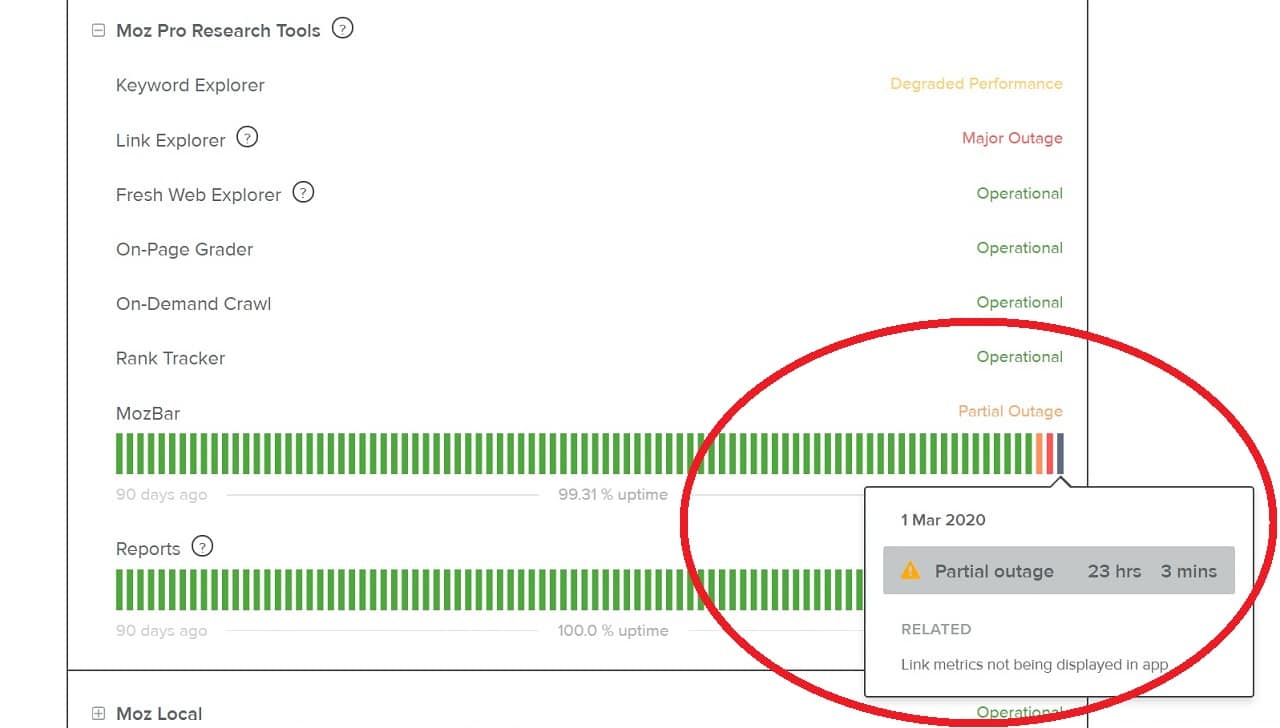The height and width of the screenshot is (728, 1280).
Task: Click help icon beside Moz Pro Research Tools
Action: (x=342, y=29)
